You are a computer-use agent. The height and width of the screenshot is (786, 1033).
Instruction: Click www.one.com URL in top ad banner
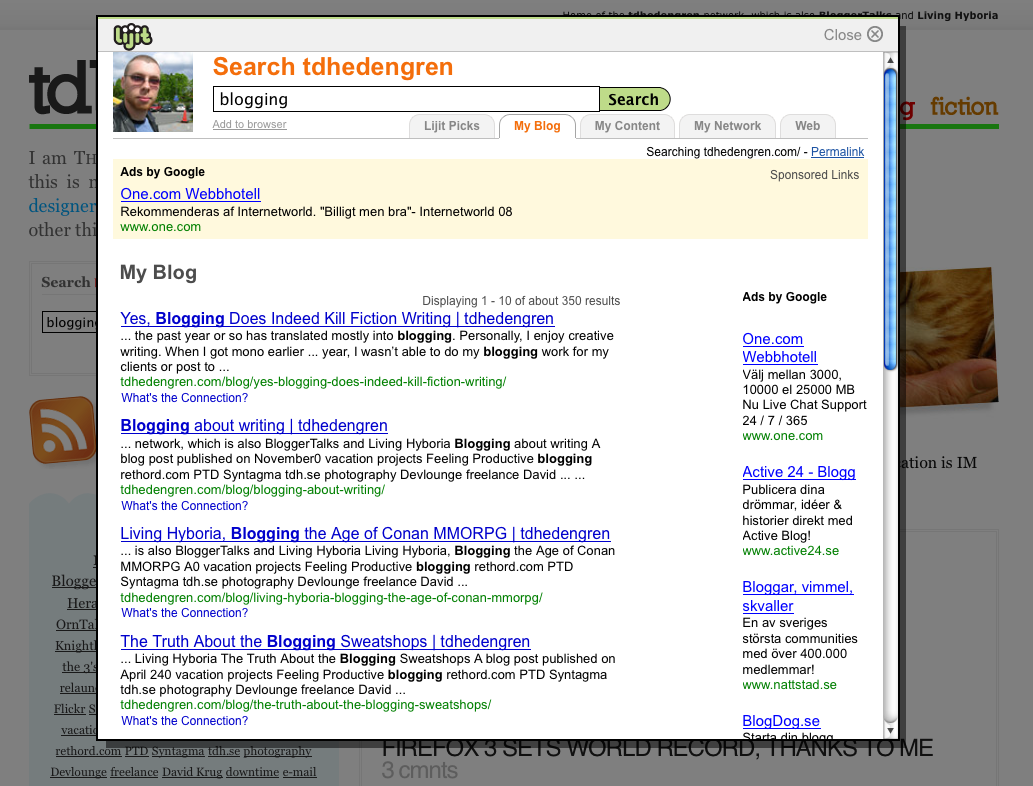coord(160,227)
